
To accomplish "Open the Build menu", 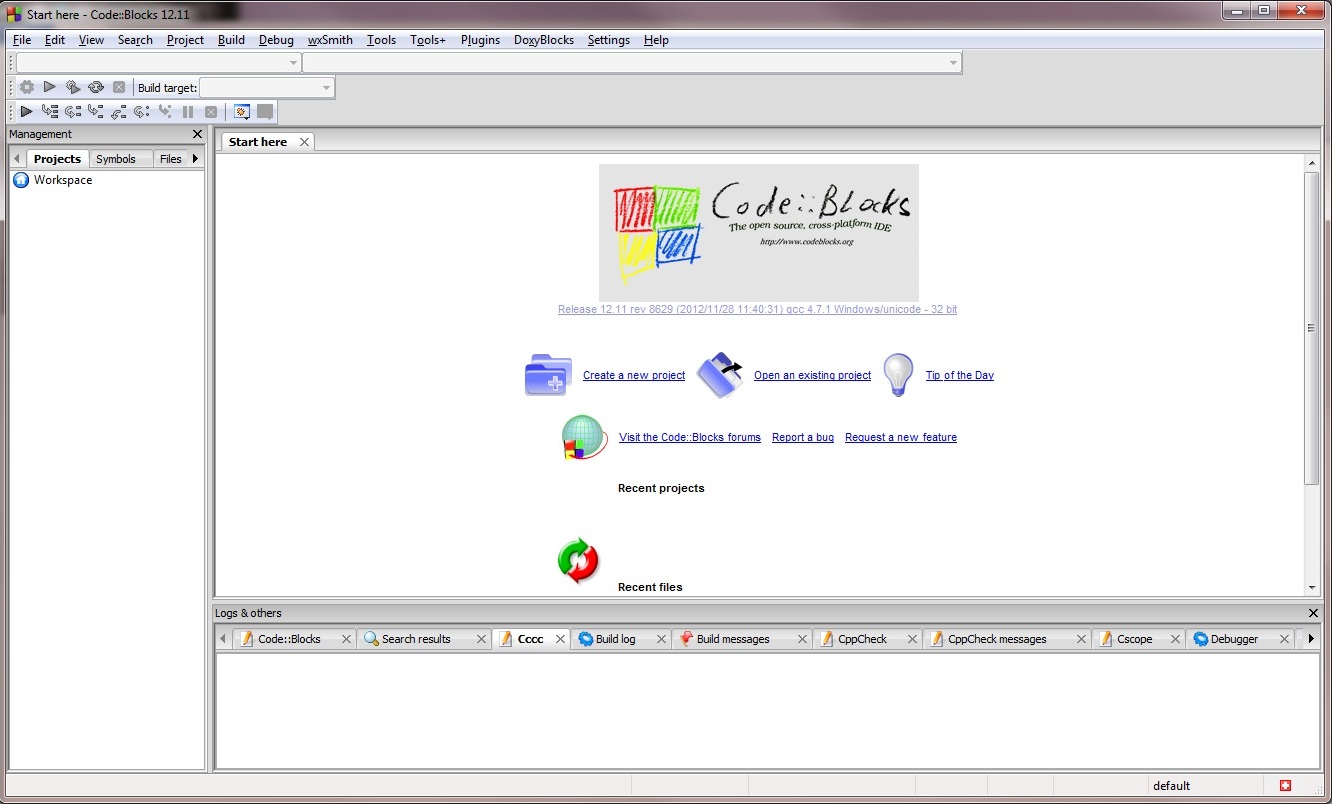I will click(231, 40).
